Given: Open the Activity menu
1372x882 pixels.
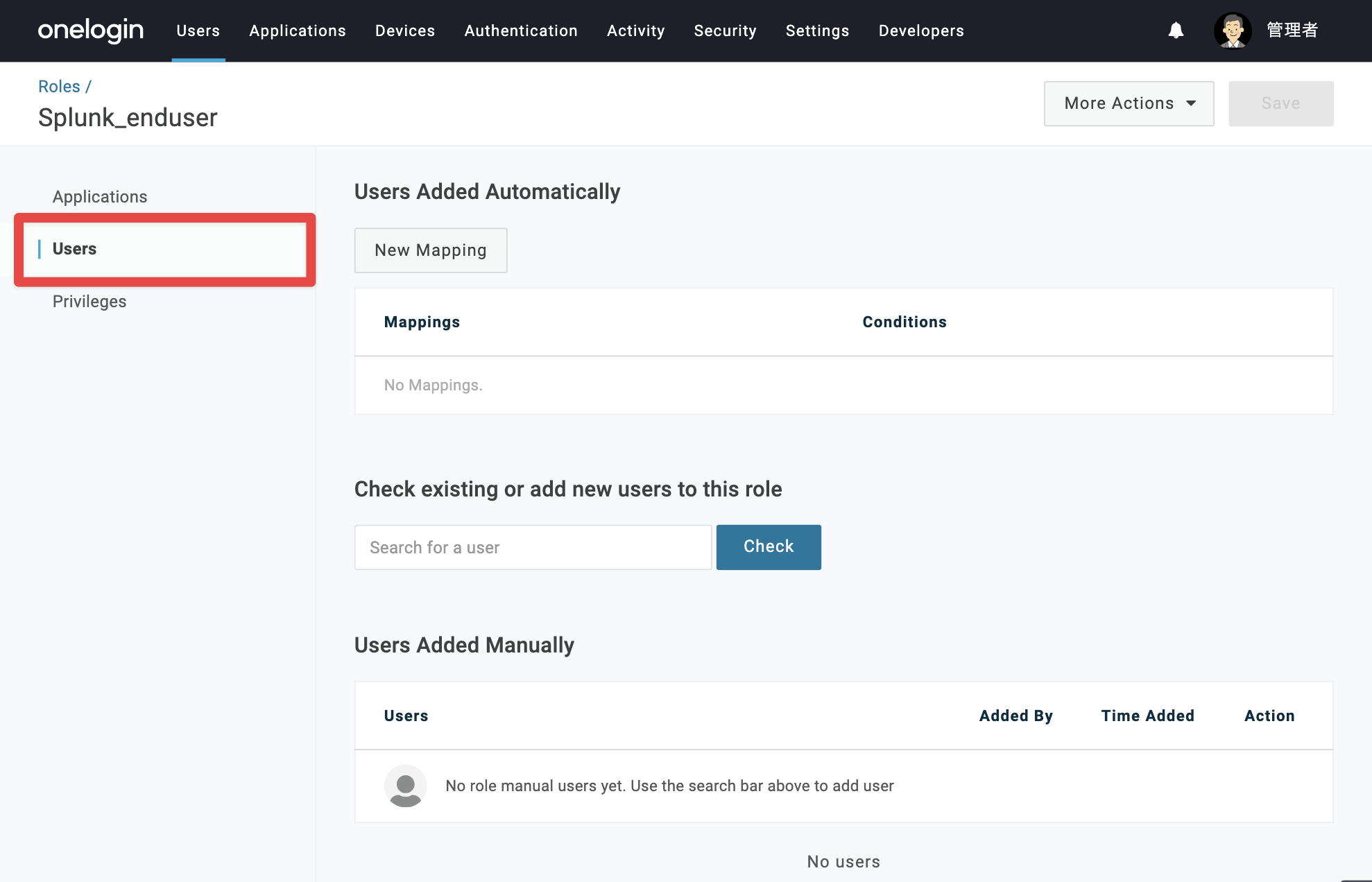Looking at the screenshot, I should [636, 31].
